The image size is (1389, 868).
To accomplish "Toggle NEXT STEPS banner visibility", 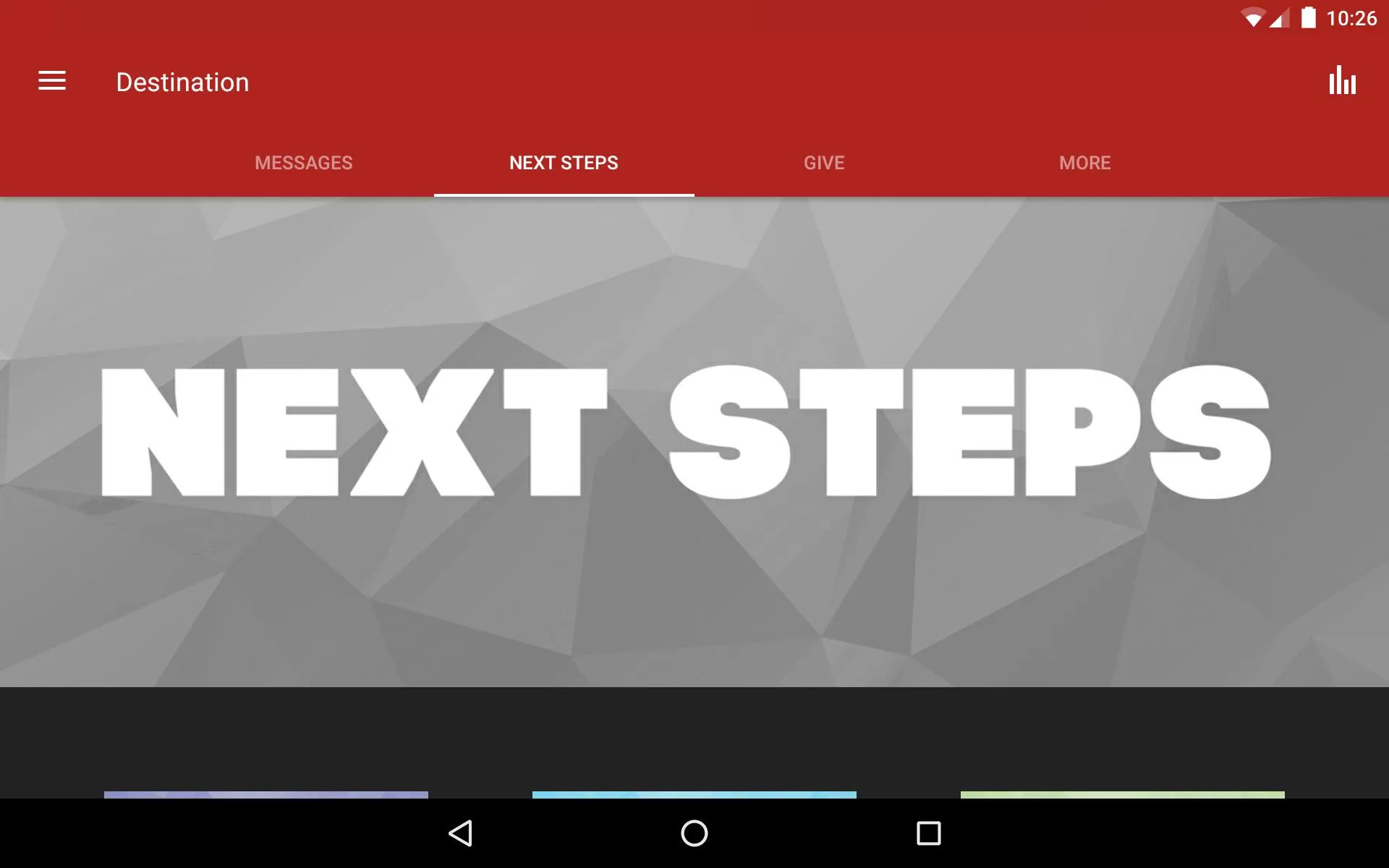I will pyautogui.click(x=694, y=442).
